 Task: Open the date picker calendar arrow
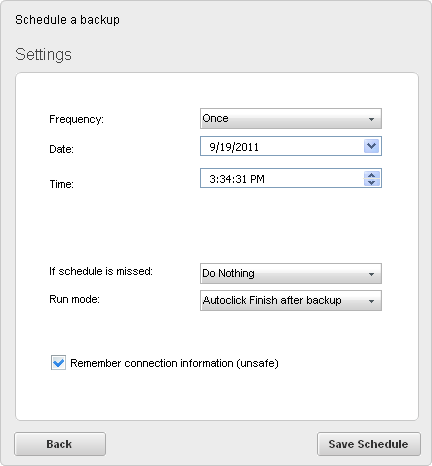coord(371,146)
